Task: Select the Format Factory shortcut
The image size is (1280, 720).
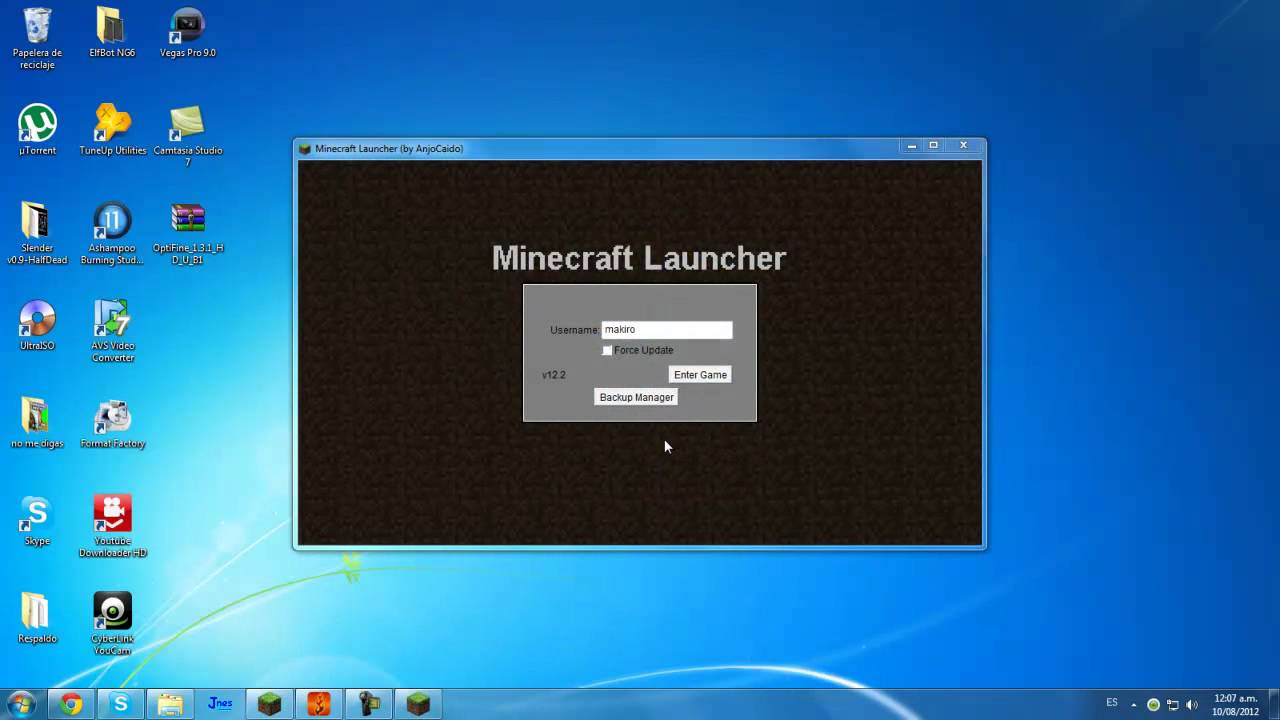Action: 112,423
